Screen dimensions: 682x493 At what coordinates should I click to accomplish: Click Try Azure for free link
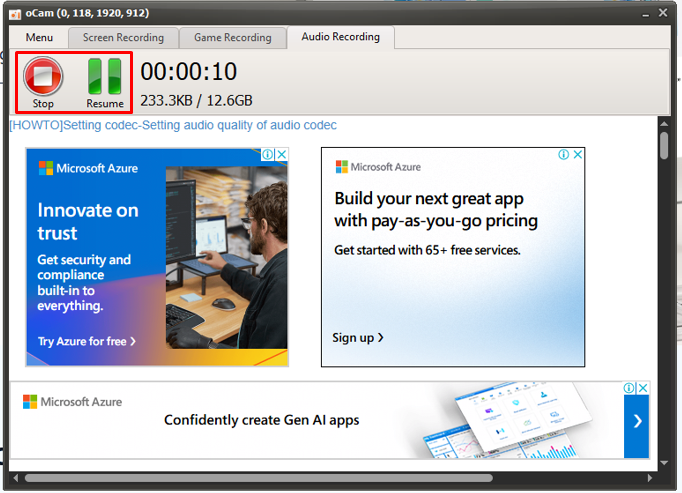pos(87,341)
